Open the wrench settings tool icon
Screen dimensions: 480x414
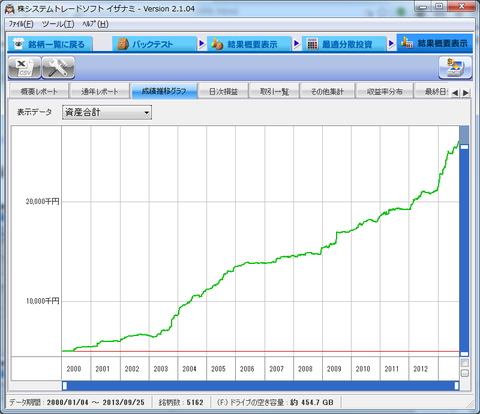58,68
